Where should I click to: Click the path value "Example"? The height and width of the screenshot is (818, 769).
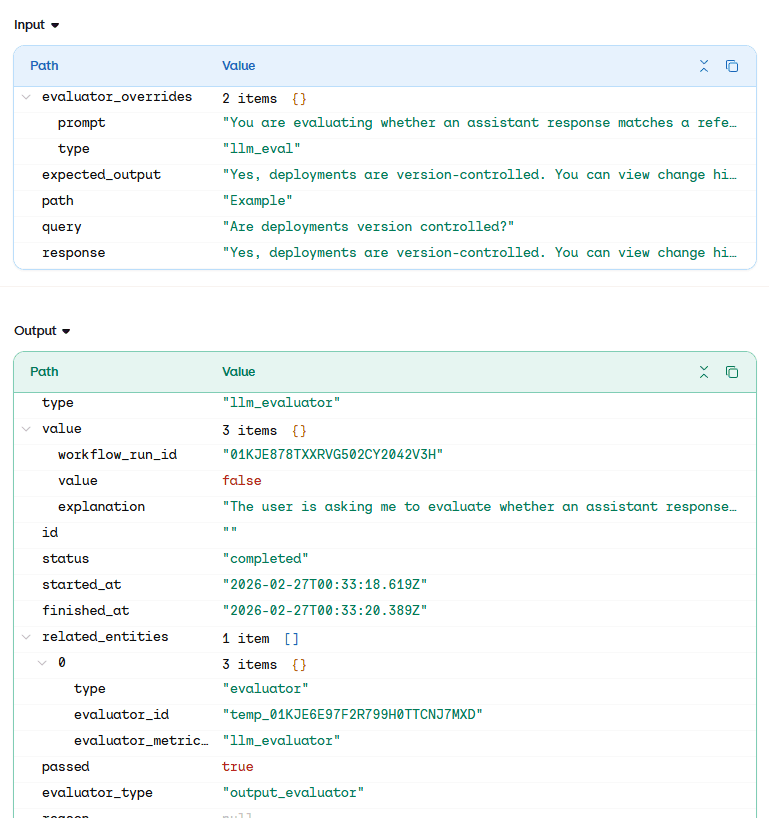tap(257, 201)
